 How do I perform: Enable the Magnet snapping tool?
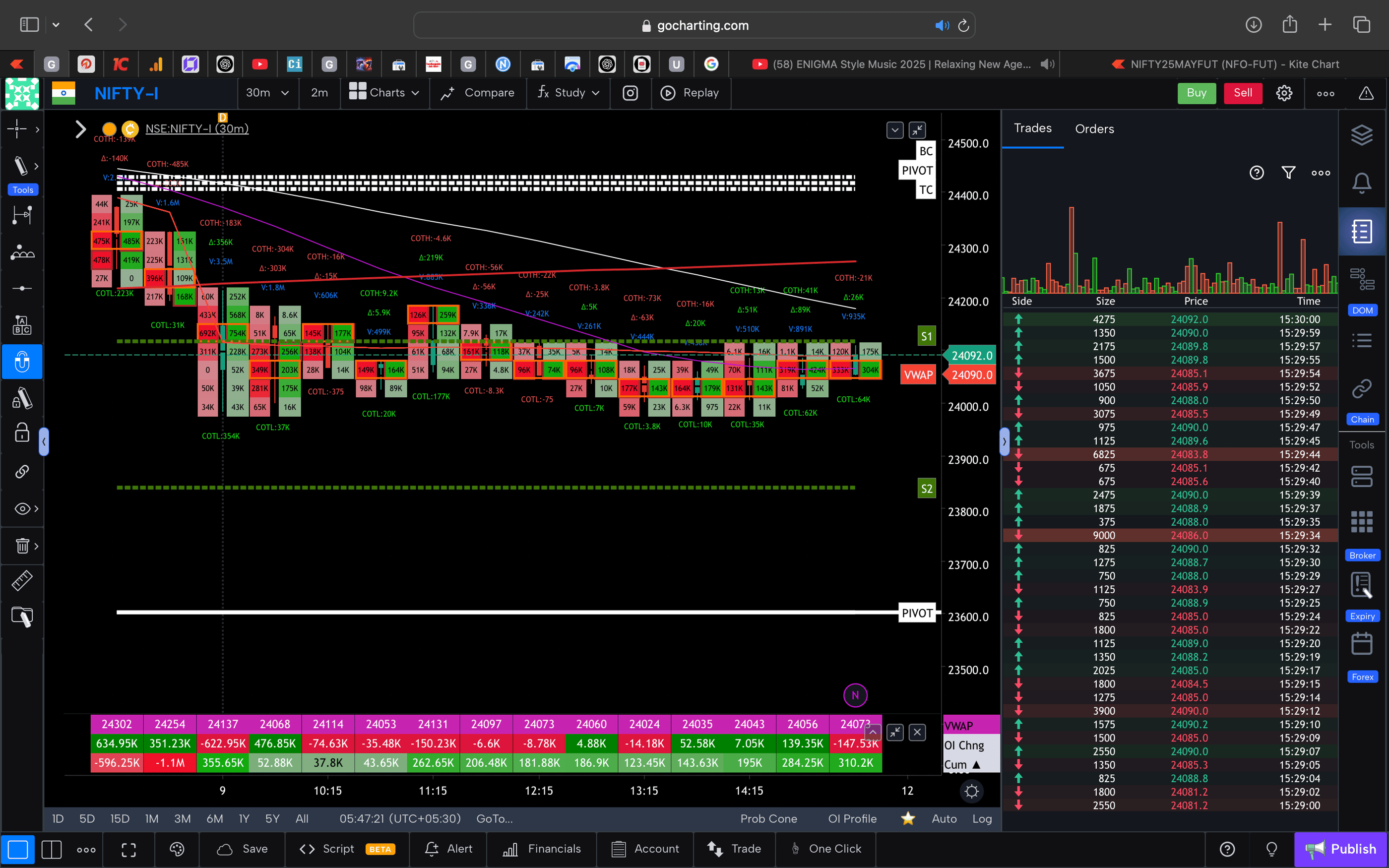(x=22, y=362)
